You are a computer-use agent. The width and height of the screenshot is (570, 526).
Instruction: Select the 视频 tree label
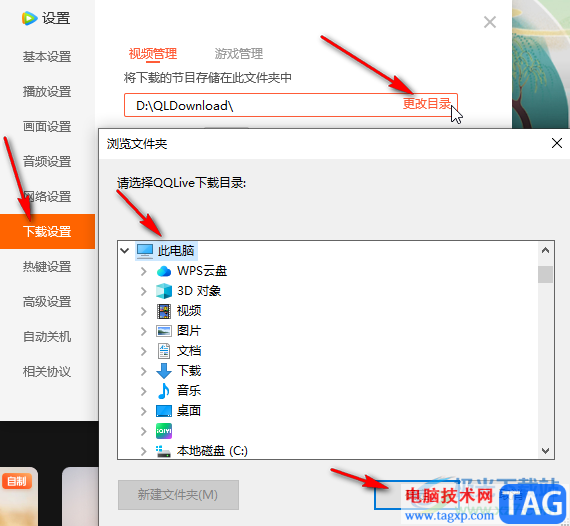tap(189, 311)
